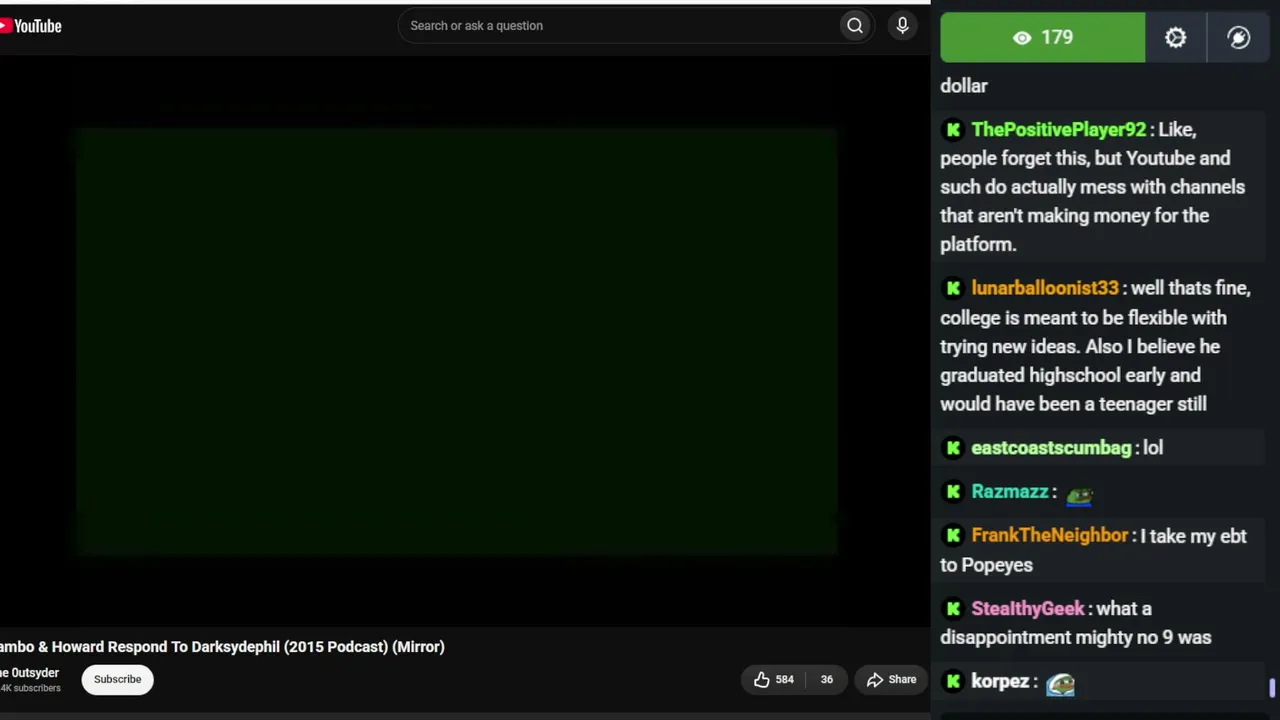Click Kick badge next to eastcoastscumbag
Image resolution: width=1280 pixels, height=720 pixels.
953,448
